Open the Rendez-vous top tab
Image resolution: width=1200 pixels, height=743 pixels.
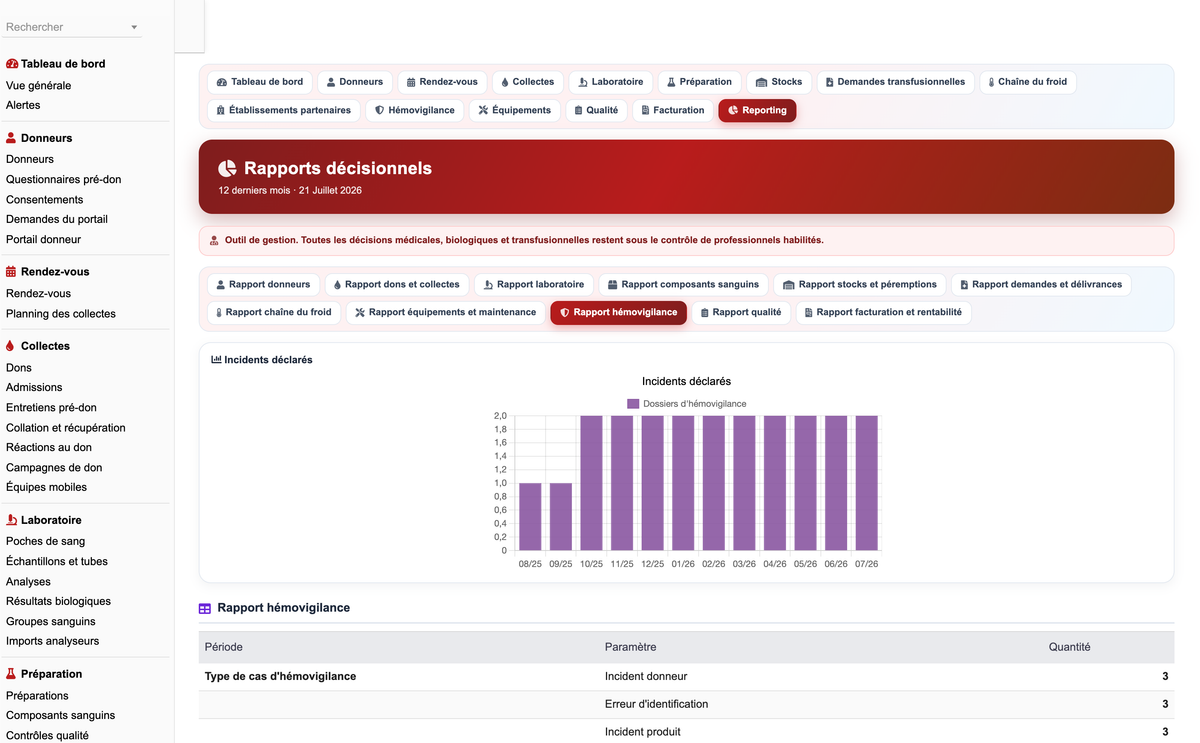(442, 82)
